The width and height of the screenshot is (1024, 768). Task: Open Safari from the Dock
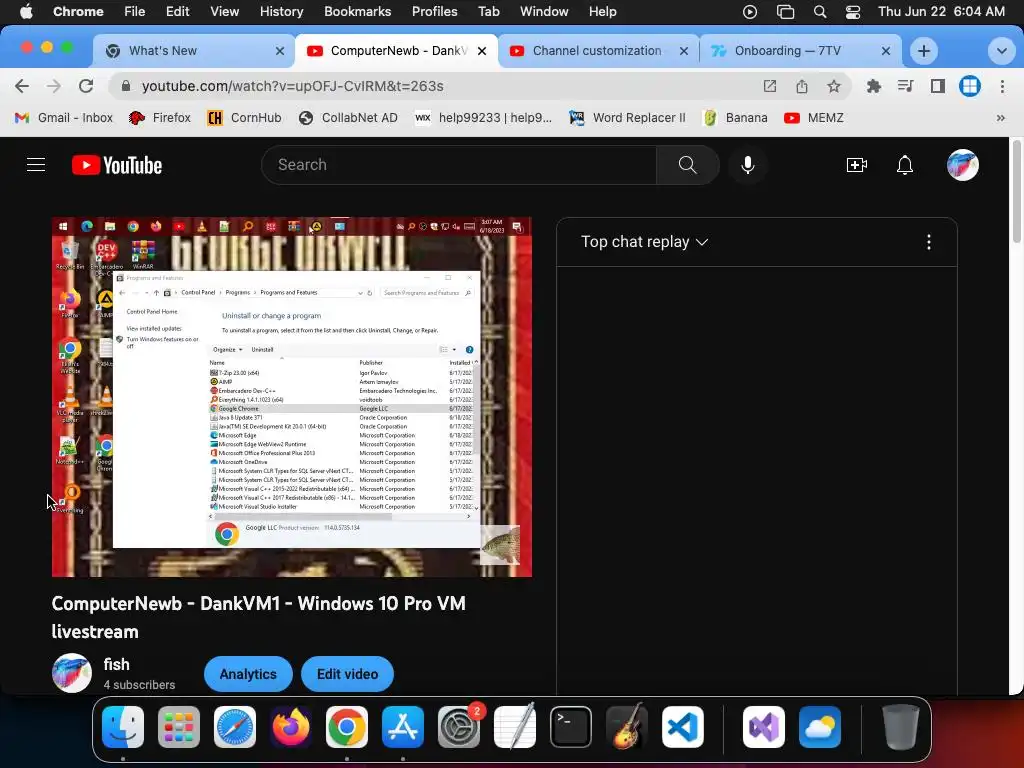point(235,727)
